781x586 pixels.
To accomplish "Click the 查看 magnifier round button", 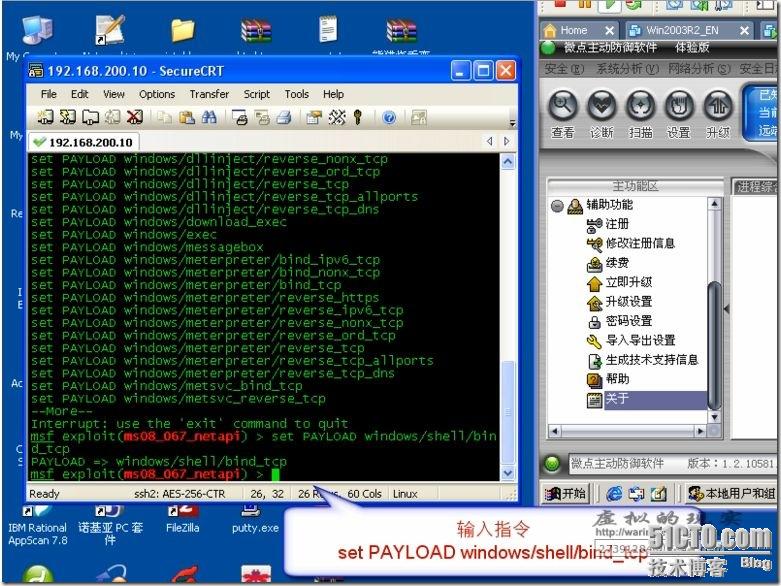I will 563,106.
